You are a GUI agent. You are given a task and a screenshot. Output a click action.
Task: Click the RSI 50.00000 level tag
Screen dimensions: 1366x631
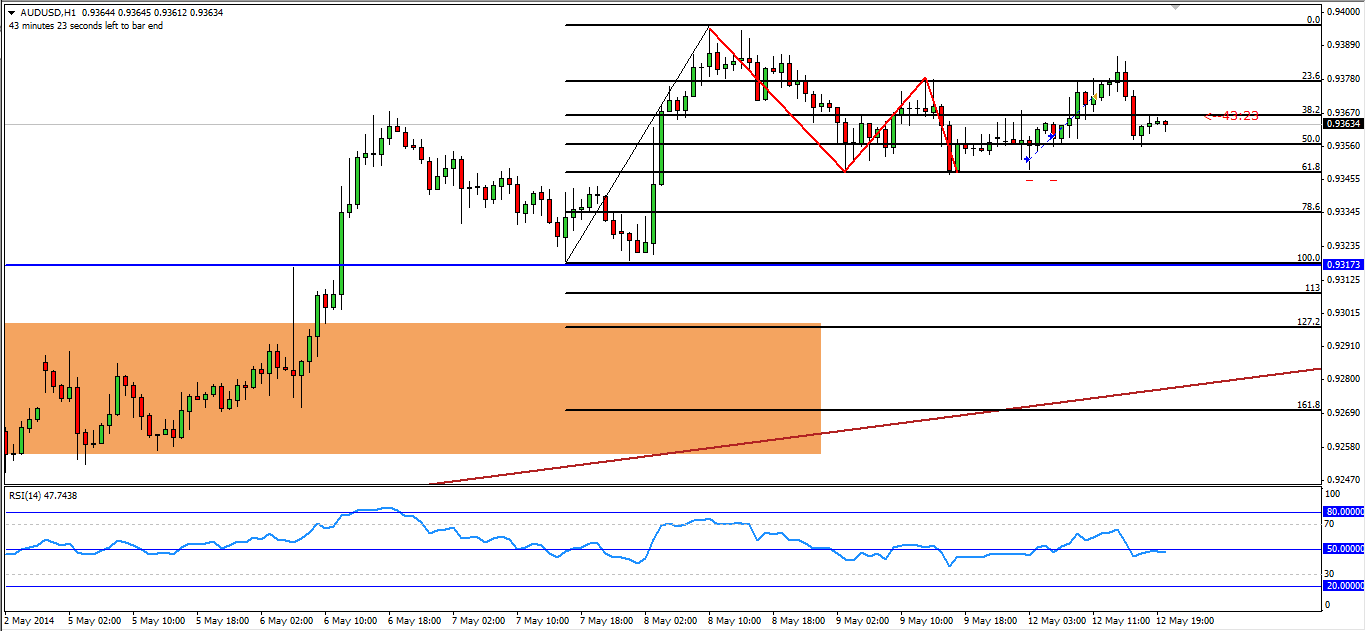coord(1342,549)
